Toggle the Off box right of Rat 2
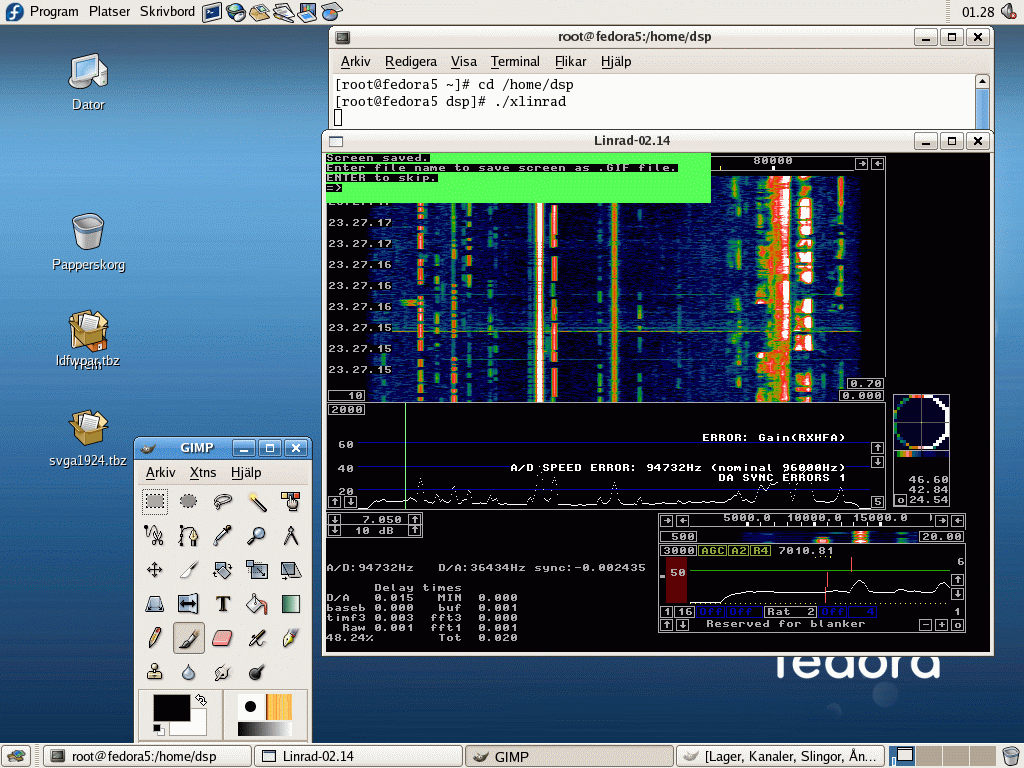This screenshot has height=768, width=1024. tap(833, 612)
